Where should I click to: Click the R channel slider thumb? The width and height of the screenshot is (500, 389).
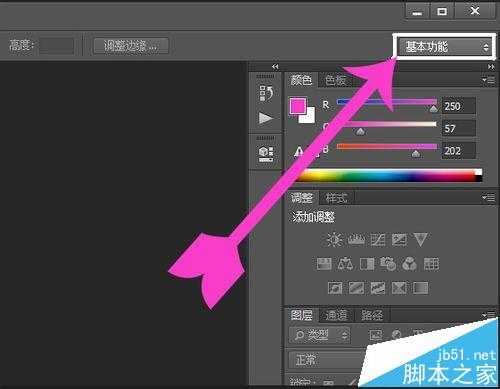[x=433, y=108]
